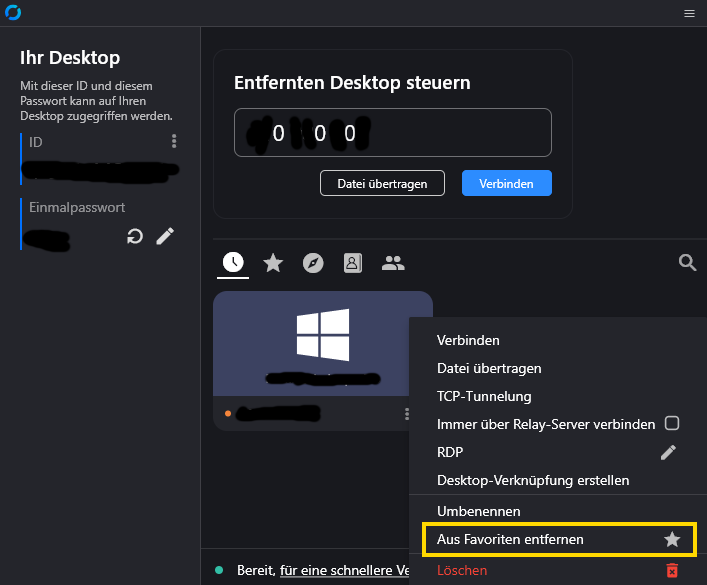Open the discovered devices compass tab

pyautogui.click(x=313, y=263)
